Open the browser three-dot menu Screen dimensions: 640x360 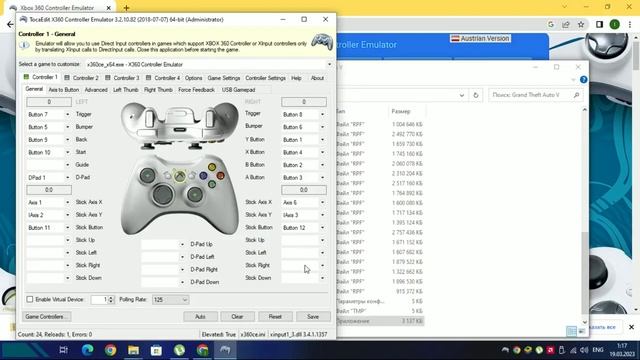pyautogui.click(x=630, y=24)
